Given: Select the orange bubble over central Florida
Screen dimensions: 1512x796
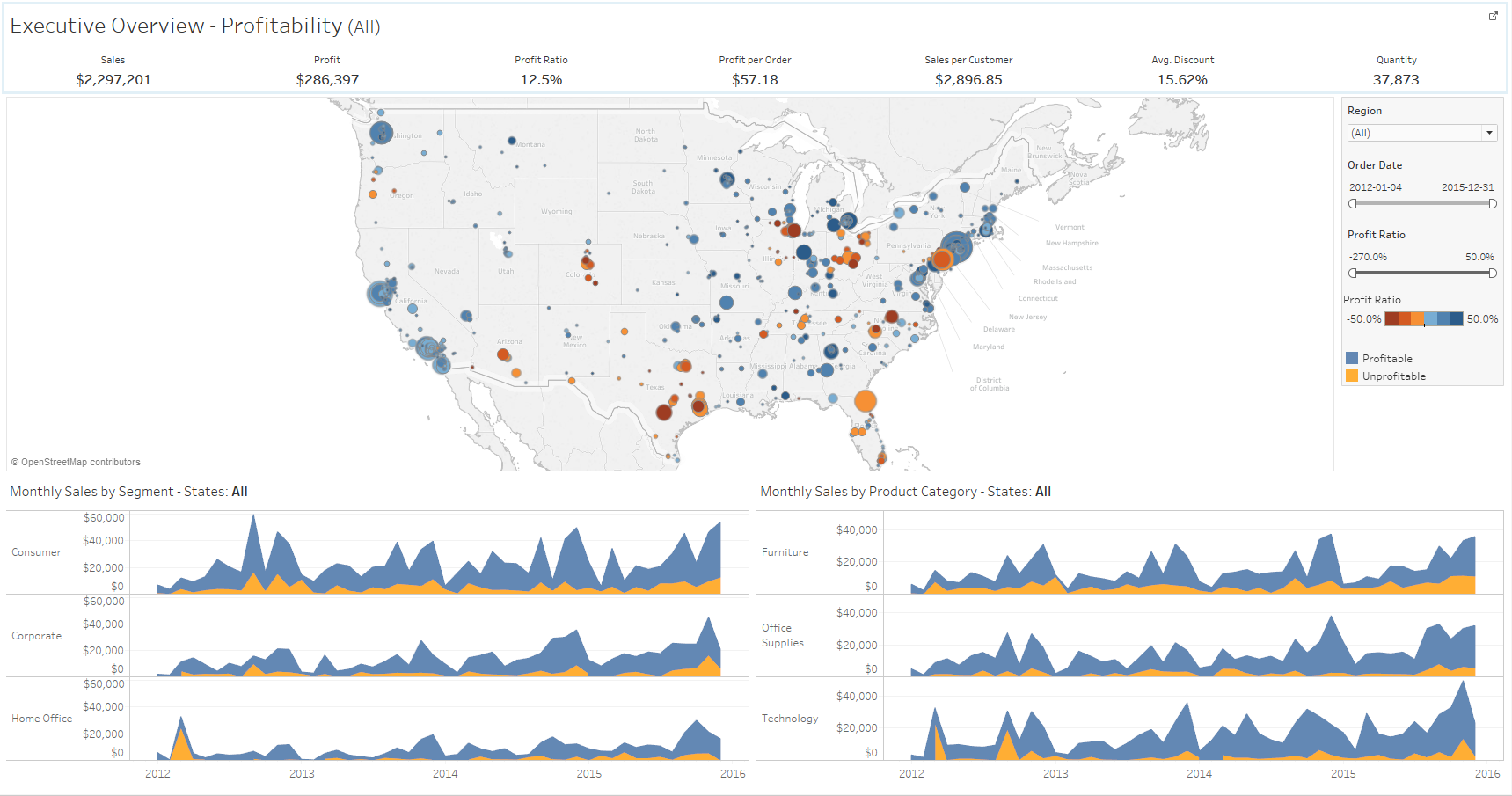Looking at the screenshot, I should [x=865, y=401].
